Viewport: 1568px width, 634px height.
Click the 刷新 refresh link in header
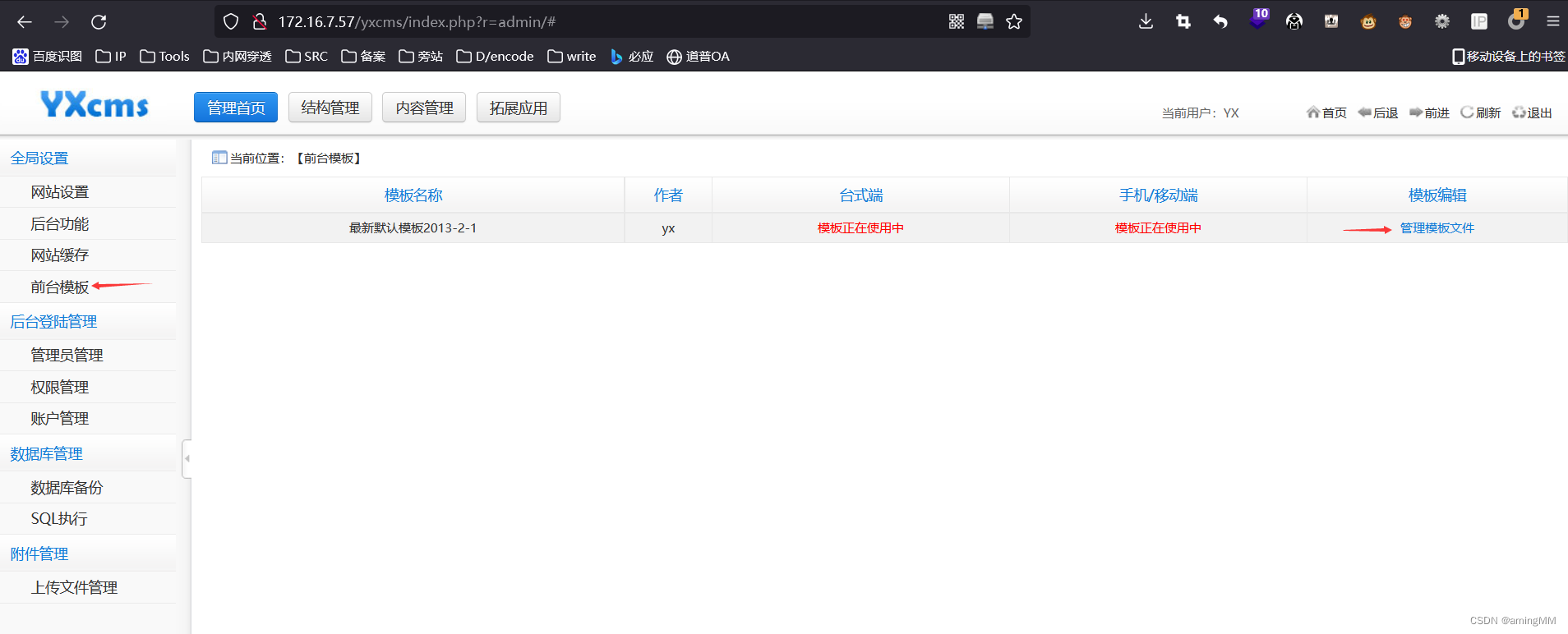click(1481, 113)
